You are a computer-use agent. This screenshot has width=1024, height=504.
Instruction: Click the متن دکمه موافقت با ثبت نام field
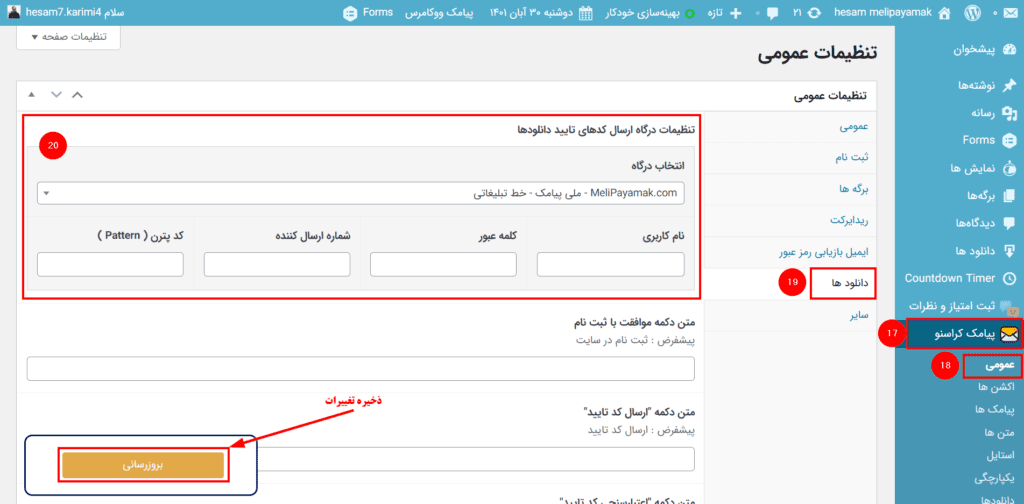360,369
